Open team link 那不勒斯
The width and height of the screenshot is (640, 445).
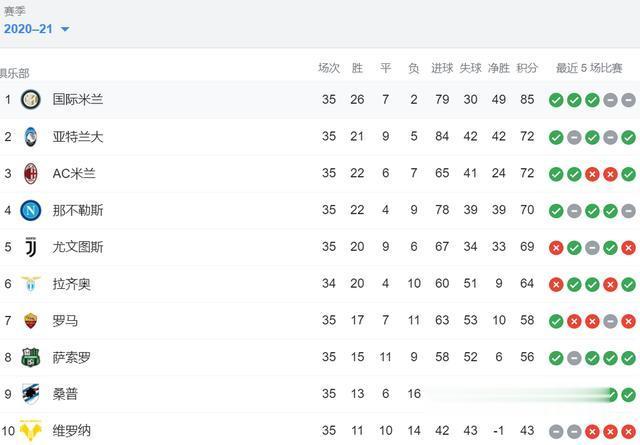[77, 210]
